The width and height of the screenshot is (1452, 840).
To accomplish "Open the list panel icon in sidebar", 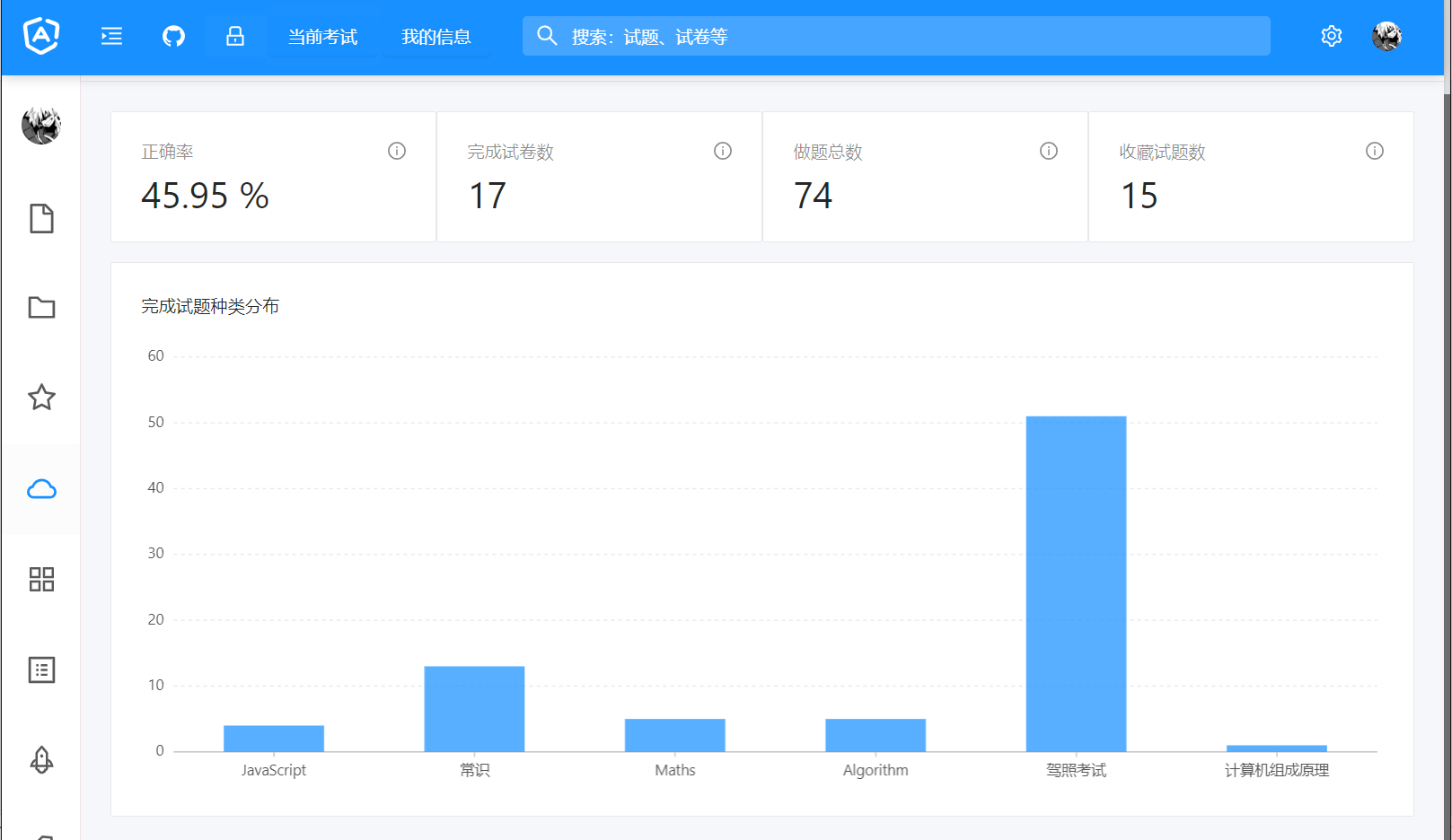I will [41, 669].
